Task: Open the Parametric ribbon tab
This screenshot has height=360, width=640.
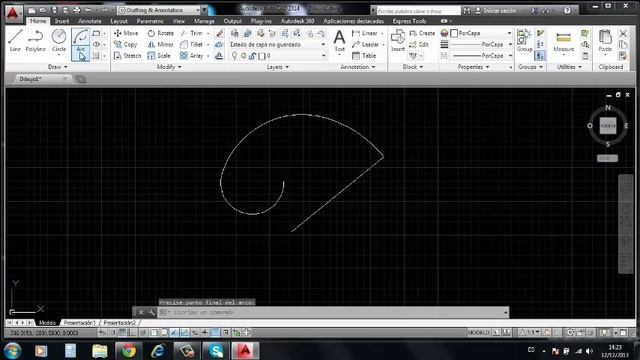Action: tap(150, 21)
